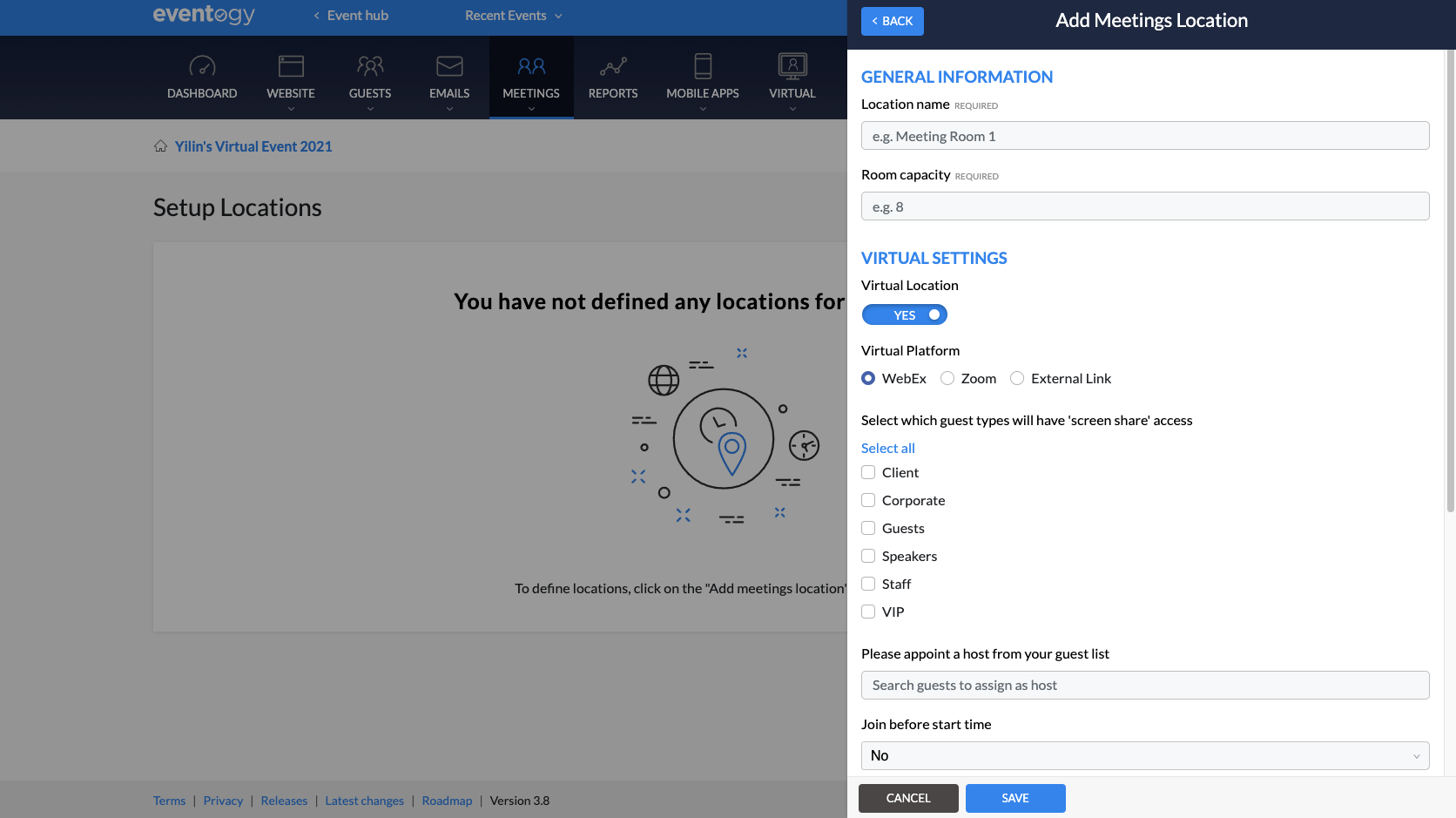The height and width of the screenshot is (818, 1456).
Task: Open the Yilin's Virtual Event 2021 breadcrumb
Action: point(253,145)
